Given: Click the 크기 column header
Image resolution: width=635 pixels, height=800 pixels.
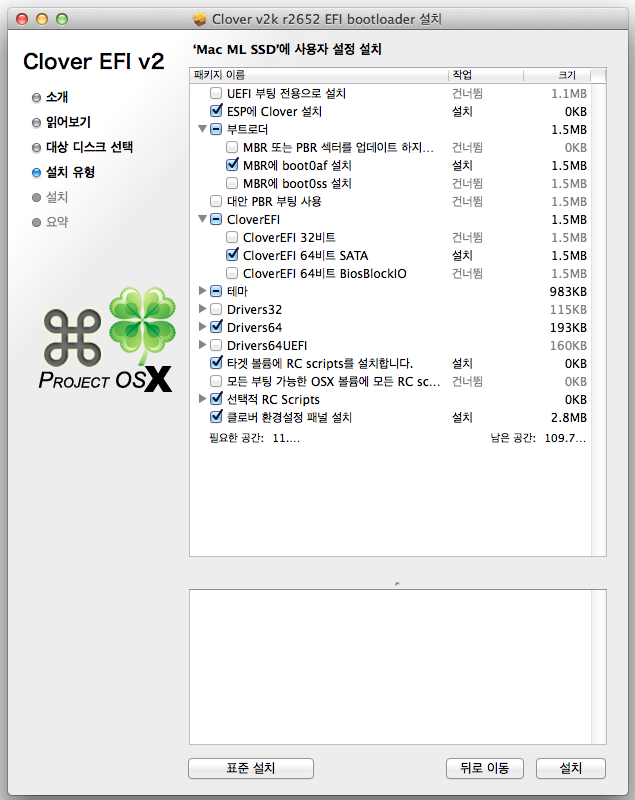Looking at the screenshot, I should (557, 75).
